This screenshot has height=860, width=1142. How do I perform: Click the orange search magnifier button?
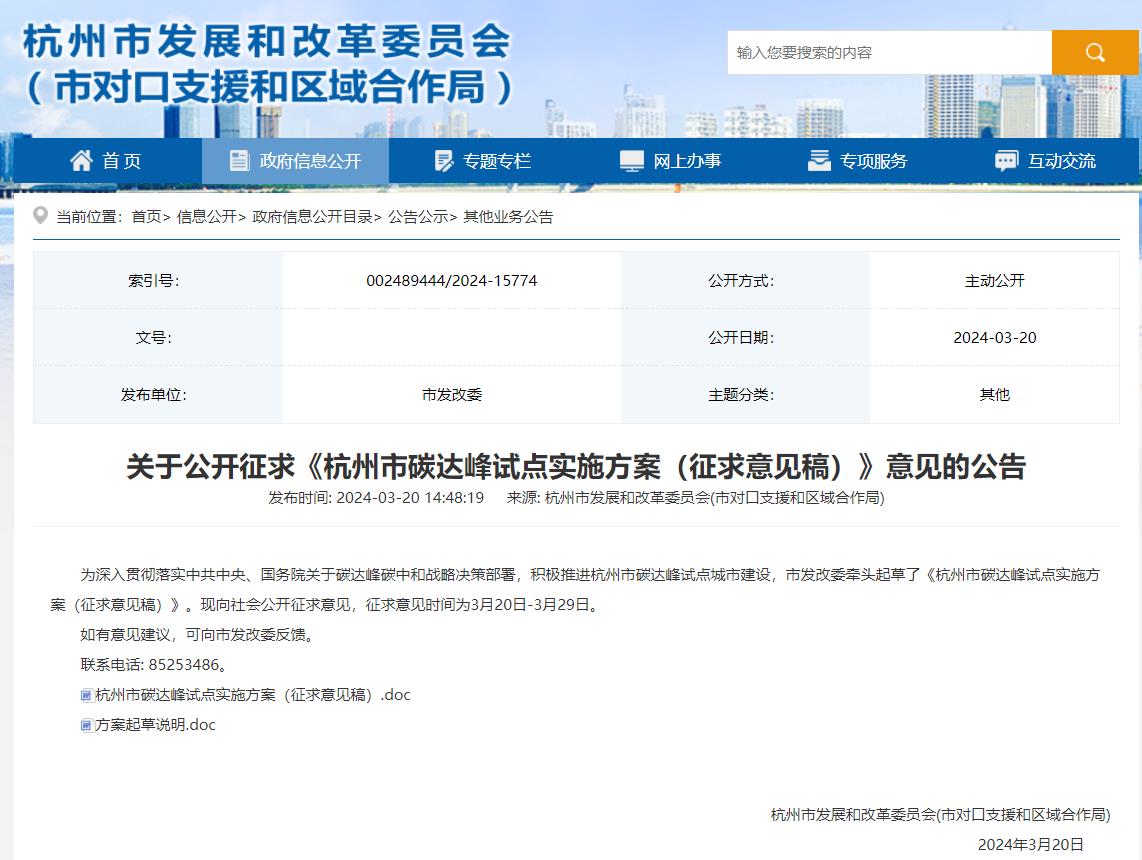[x=1095, y=52]
